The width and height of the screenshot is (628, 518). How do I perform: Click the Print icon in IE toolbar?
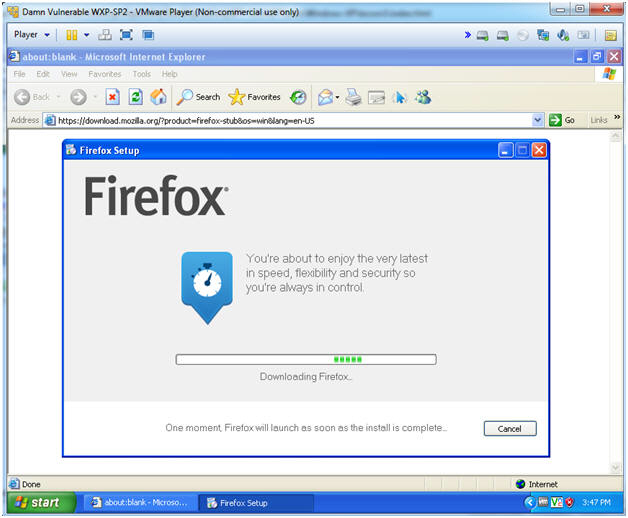coord(353,97)
